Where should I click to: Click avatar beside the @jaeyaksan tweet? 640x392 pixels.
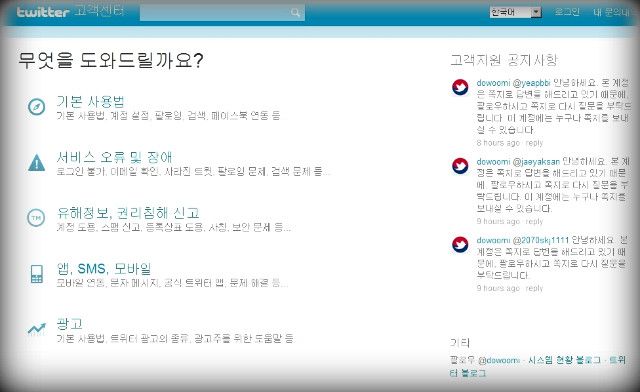click(460, 166)
